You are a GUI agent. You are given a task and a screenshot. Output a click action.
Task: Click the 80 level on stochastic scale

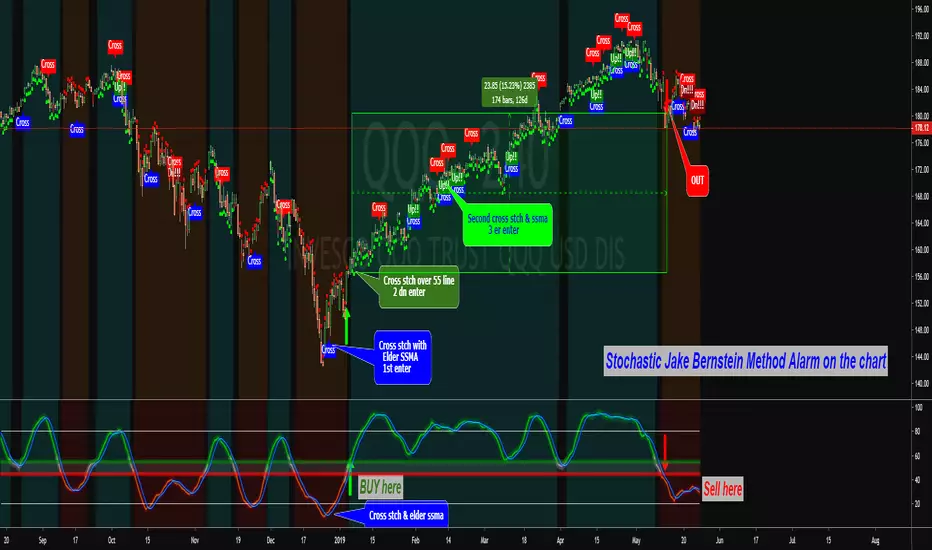917,432
